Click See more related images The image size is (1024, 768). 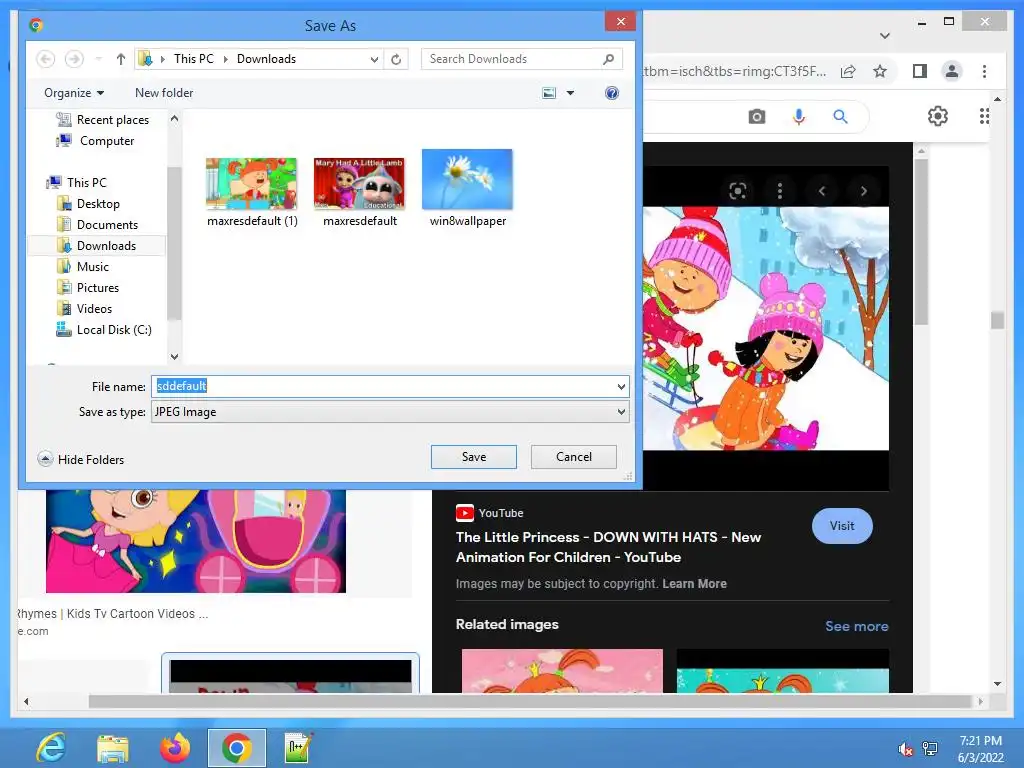tap(856, 626)
